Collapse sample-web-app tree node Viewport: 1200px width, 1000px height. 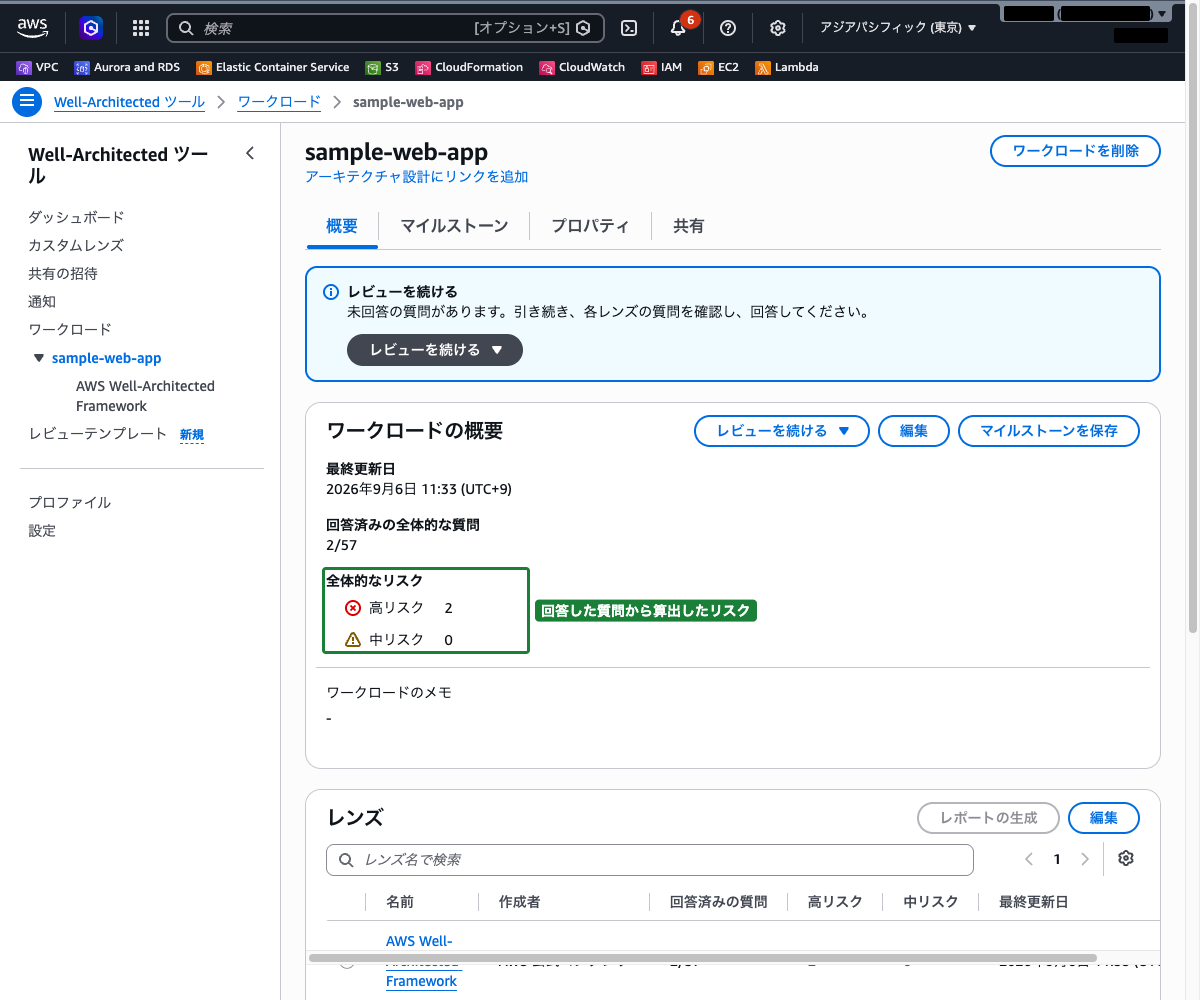pos(39,358)
